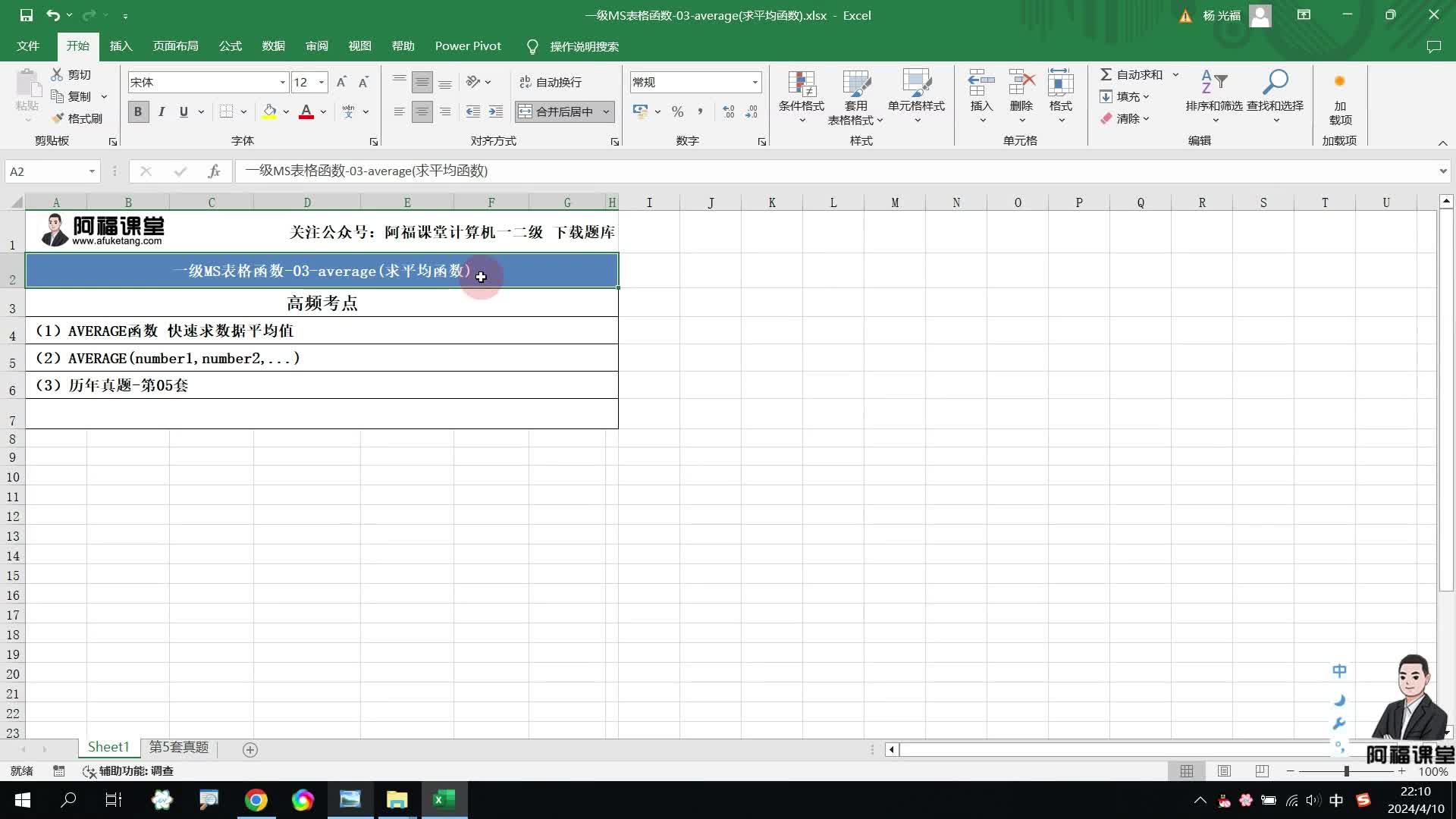Open Windows Start menu
The width and height of the screenshot is (1456, 819).
[x=22, y=800]
